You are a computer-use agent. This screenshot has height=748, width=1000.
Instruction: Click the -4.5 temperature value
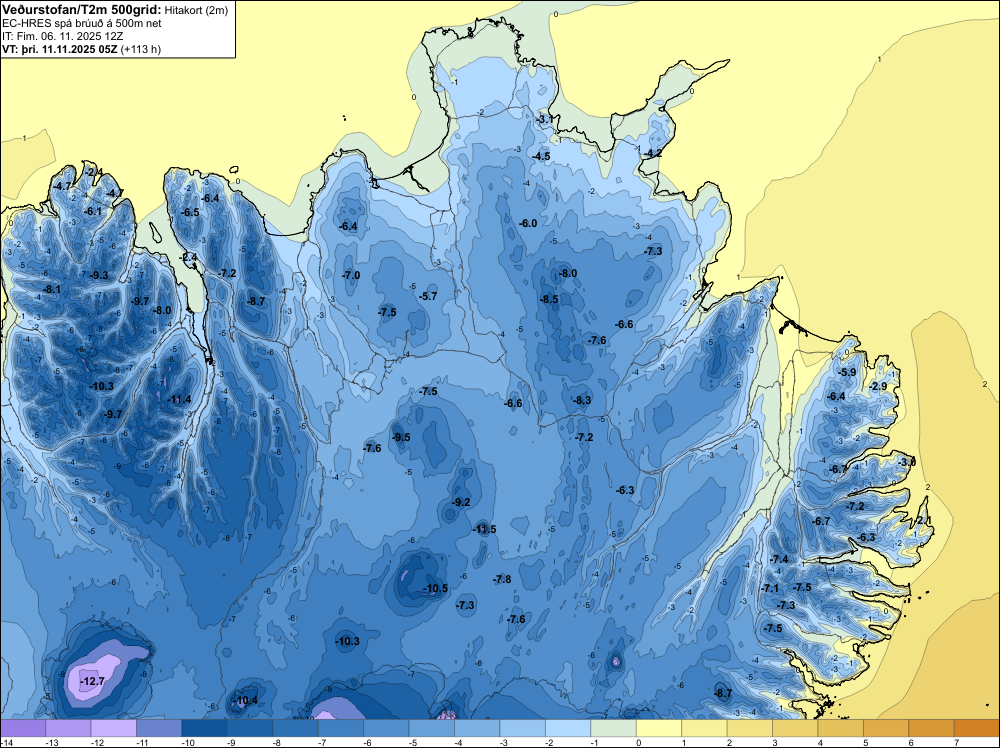click(541, 156)
